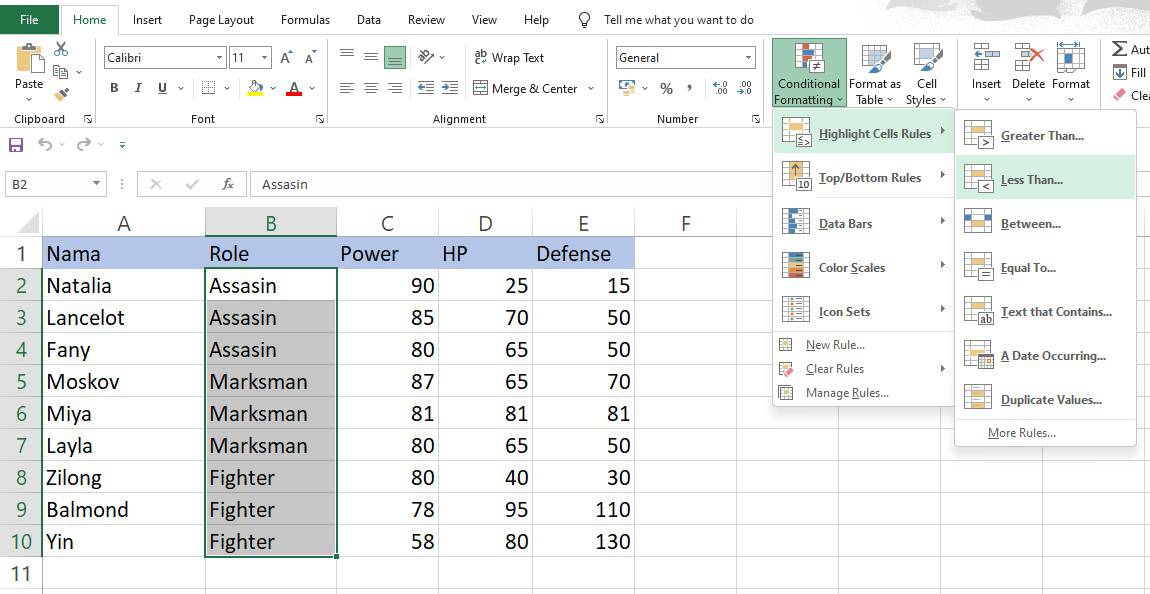This screenshot has width=1150, height=594.
Task: Click the Increase Indent icon
Action: tap(450, 88)
